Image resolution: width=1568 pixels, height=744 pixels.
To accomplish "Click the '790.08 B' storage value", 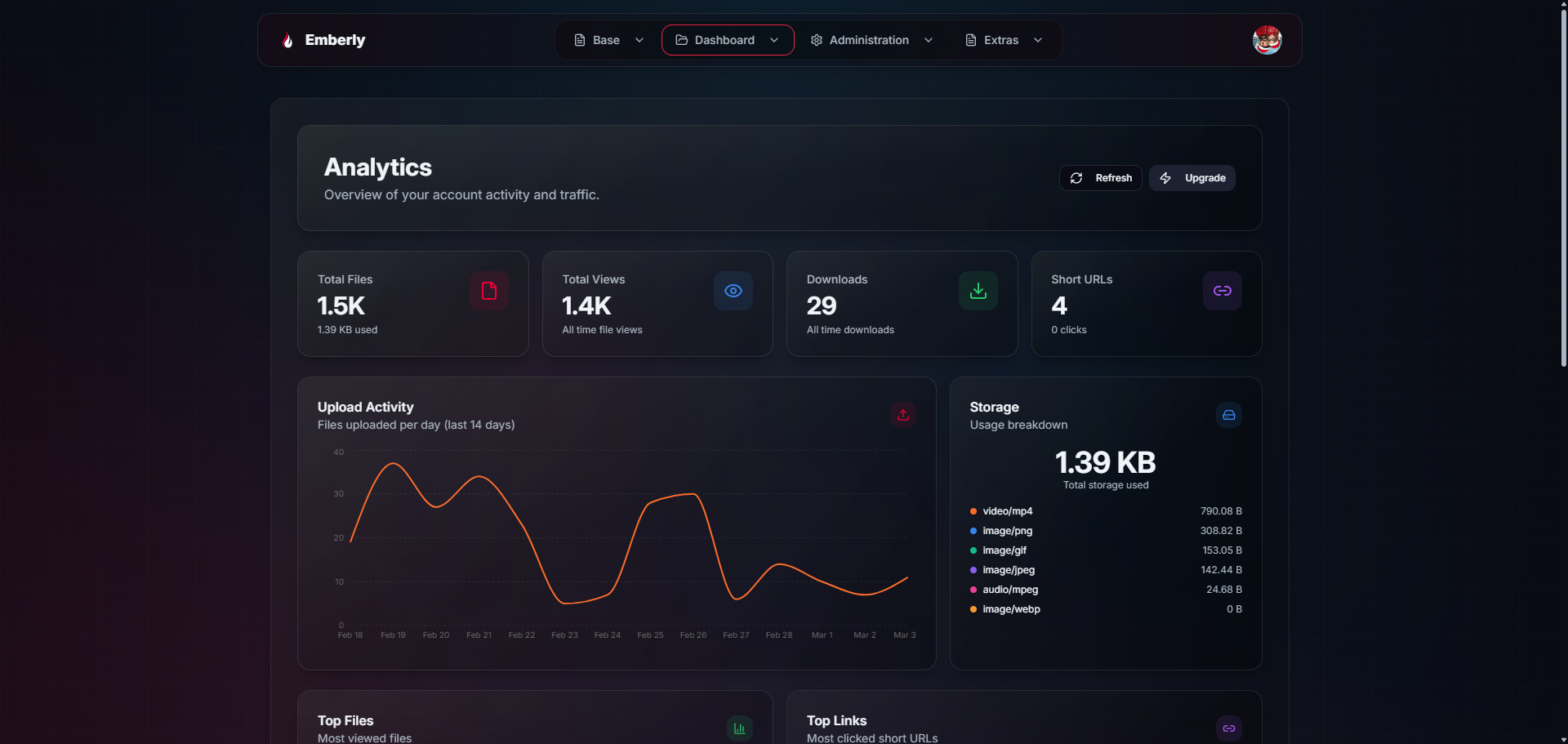I will [1221, 511].
